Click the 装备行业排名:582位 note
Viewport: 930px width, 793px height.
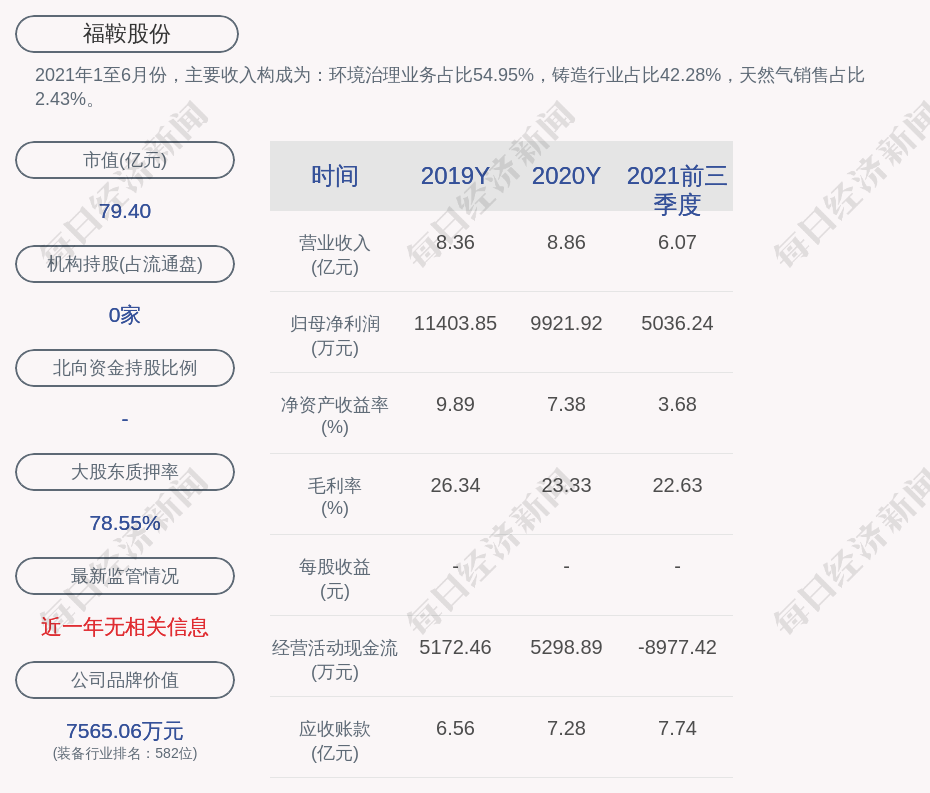coord(125,753)
